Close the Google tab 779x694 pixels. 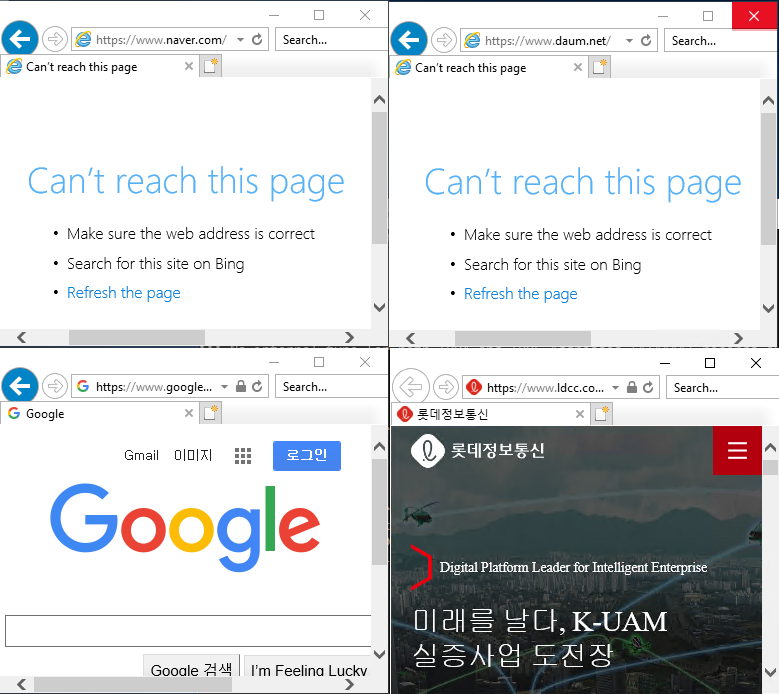click(189, 413)
